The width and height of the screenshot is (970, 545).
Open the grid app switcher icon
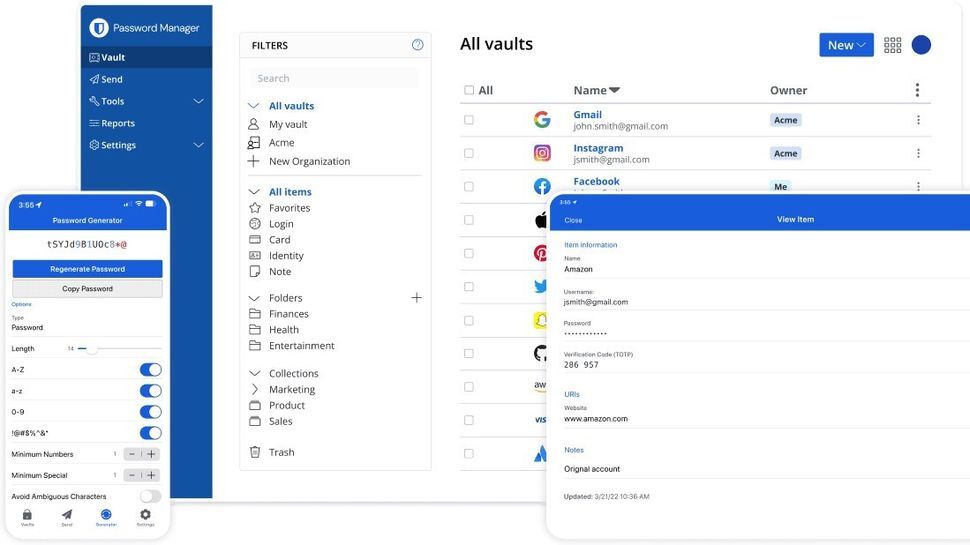click(892, 45)
